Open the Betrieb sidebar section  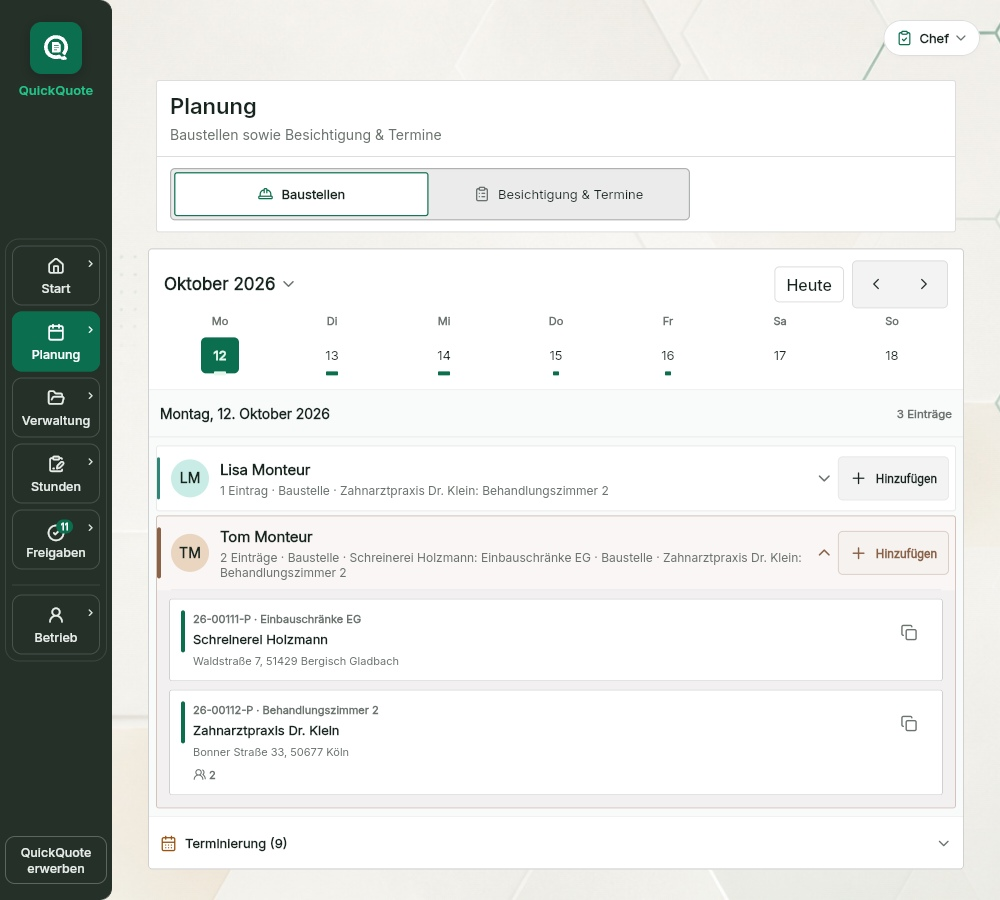click(x=55, y=624)
